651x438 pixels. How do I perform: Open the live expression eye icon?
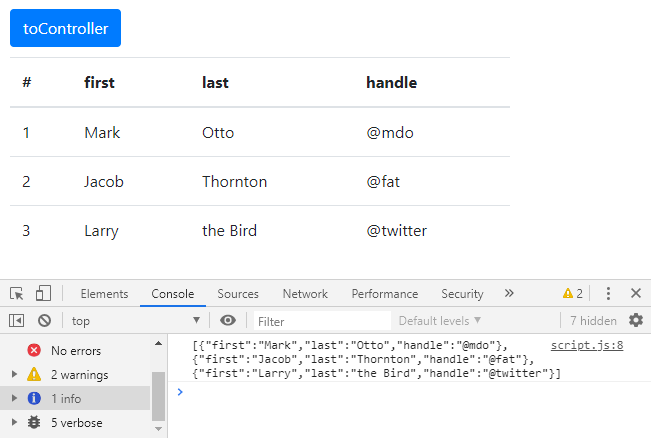[228, 321]
